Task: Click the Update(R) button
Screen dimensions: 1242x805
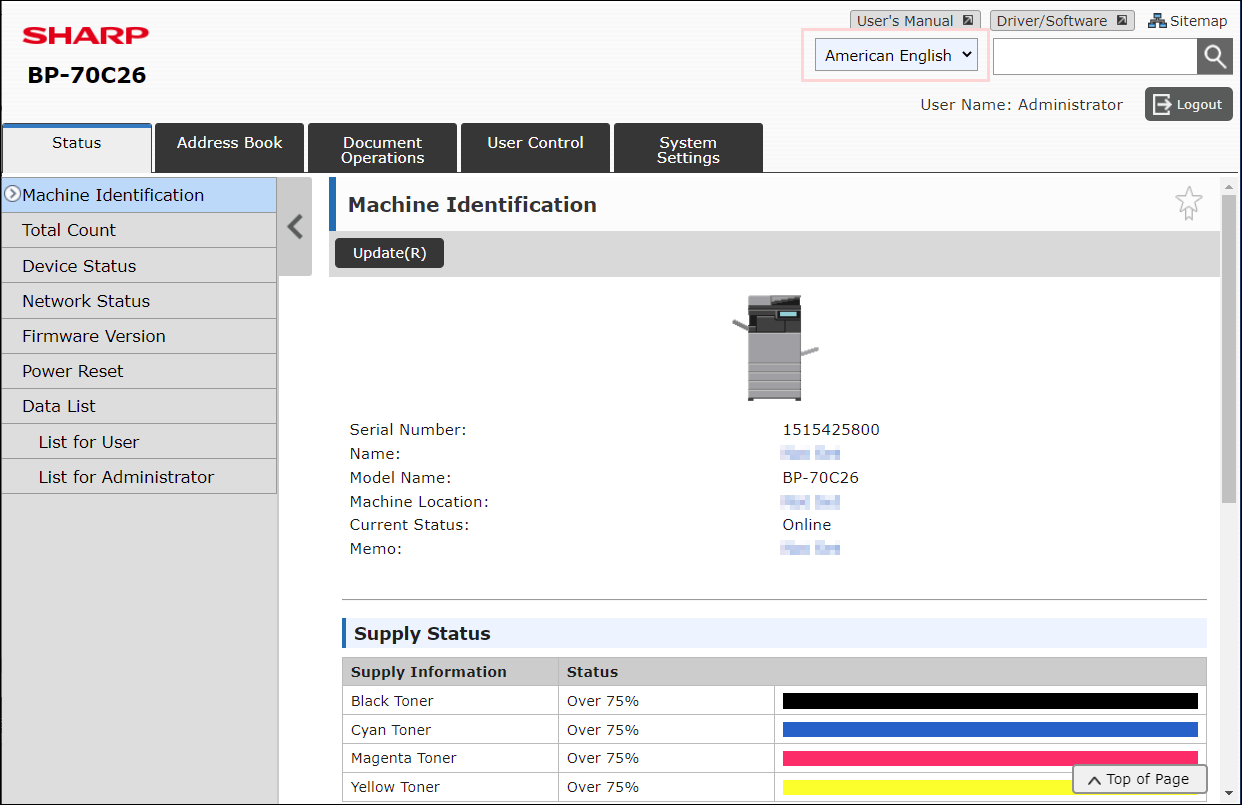Action: tap(389, 253)
